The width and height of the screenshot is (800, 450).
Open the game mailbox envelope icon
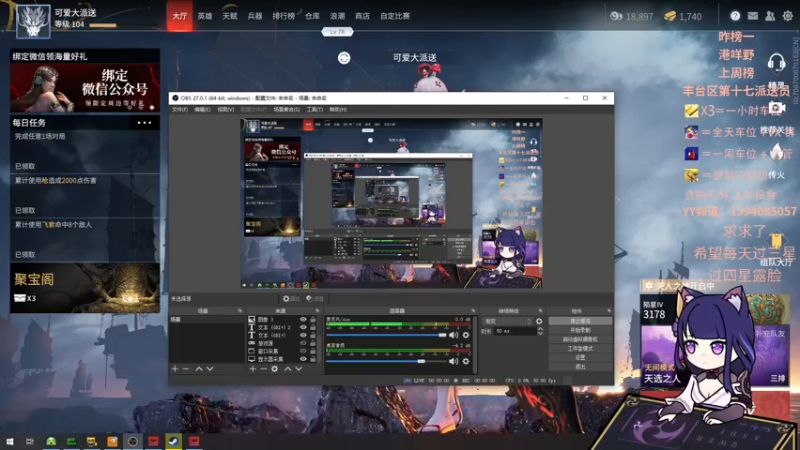pos(753,16)
